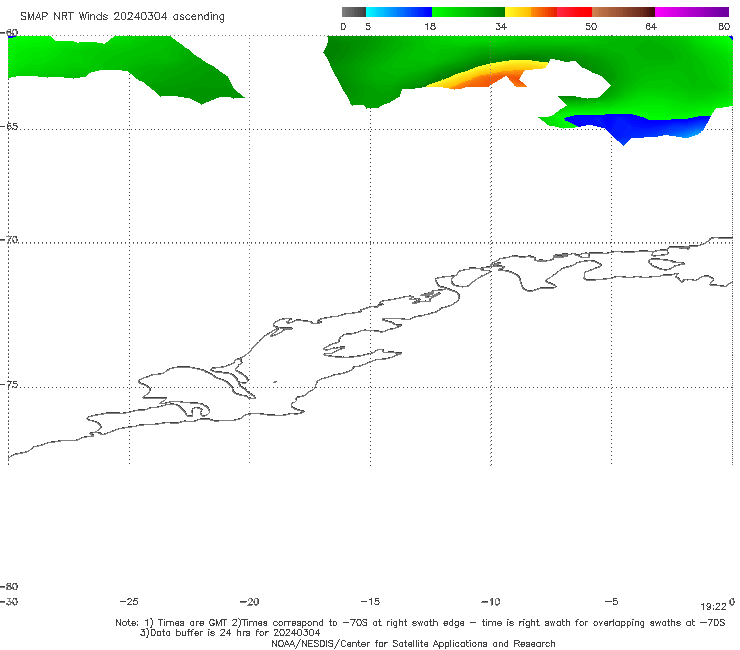The height and width of the screenshot is (650, 740).
Task: Click the longitude label '-25'
Action: click(129, 601)
